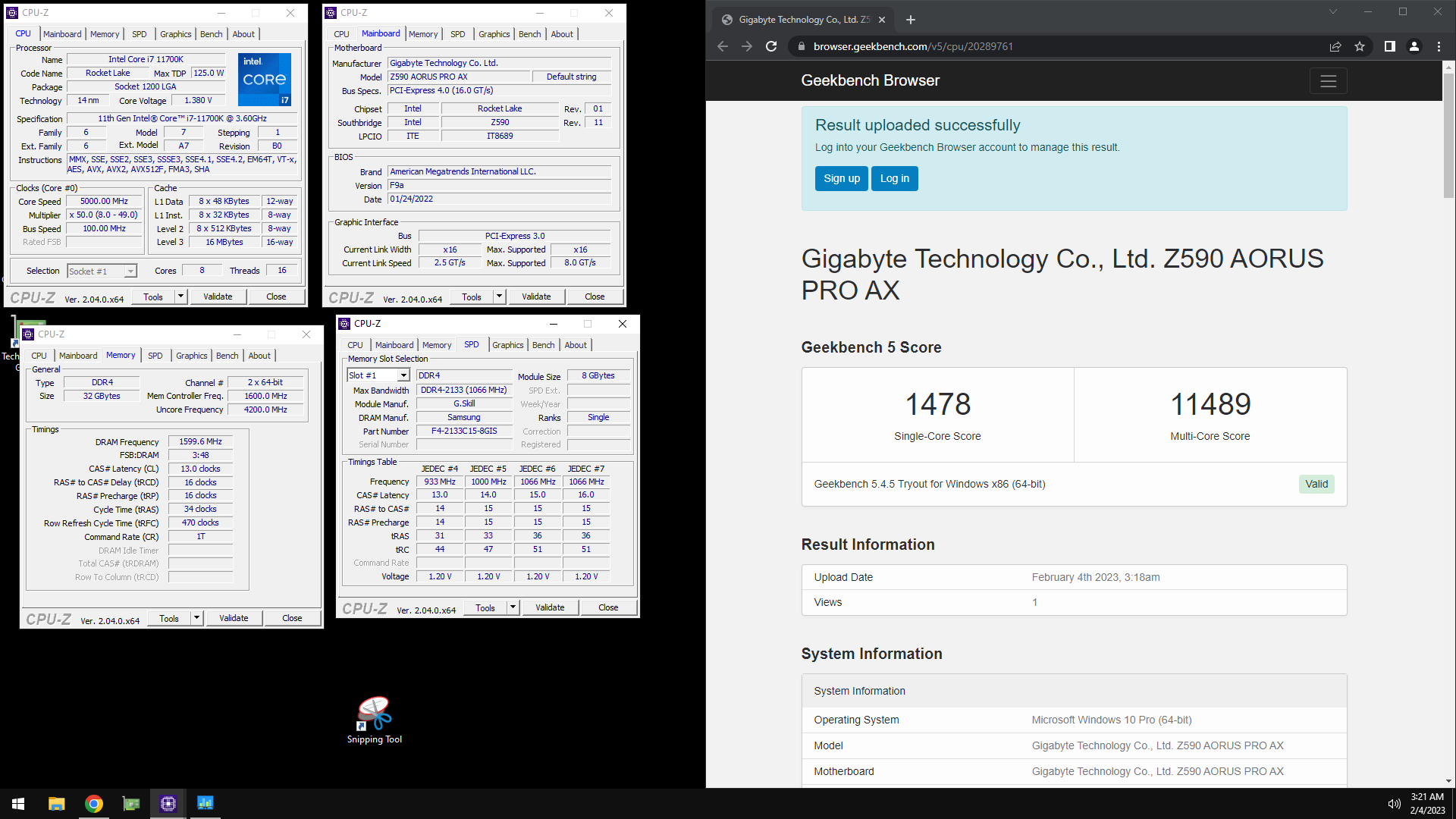
Task: Open Snipping Tool desktop shortcut
Action: click(x=374, y=720)
